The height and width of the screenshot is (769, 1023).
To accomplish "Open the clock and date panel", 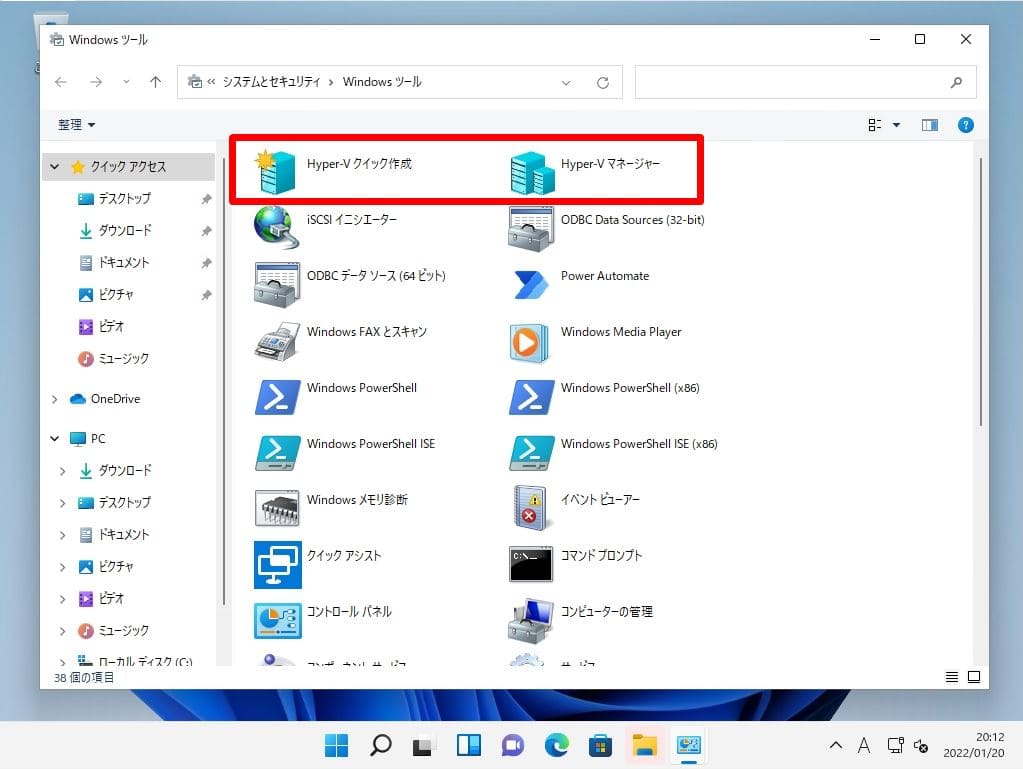I will pos(973,745).
